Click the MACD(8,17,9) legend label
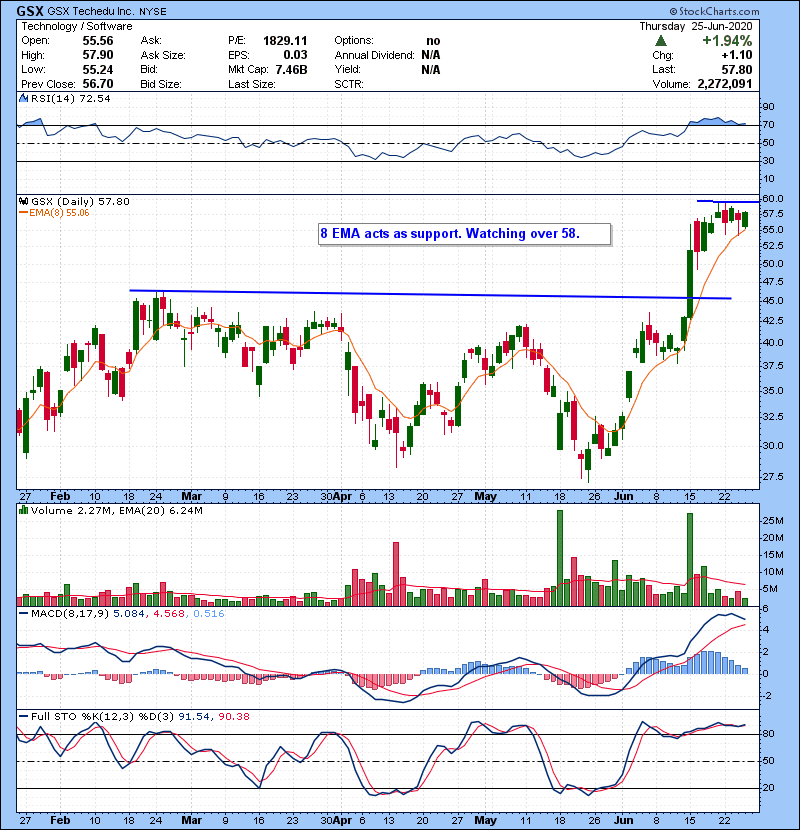 (69, 614)
